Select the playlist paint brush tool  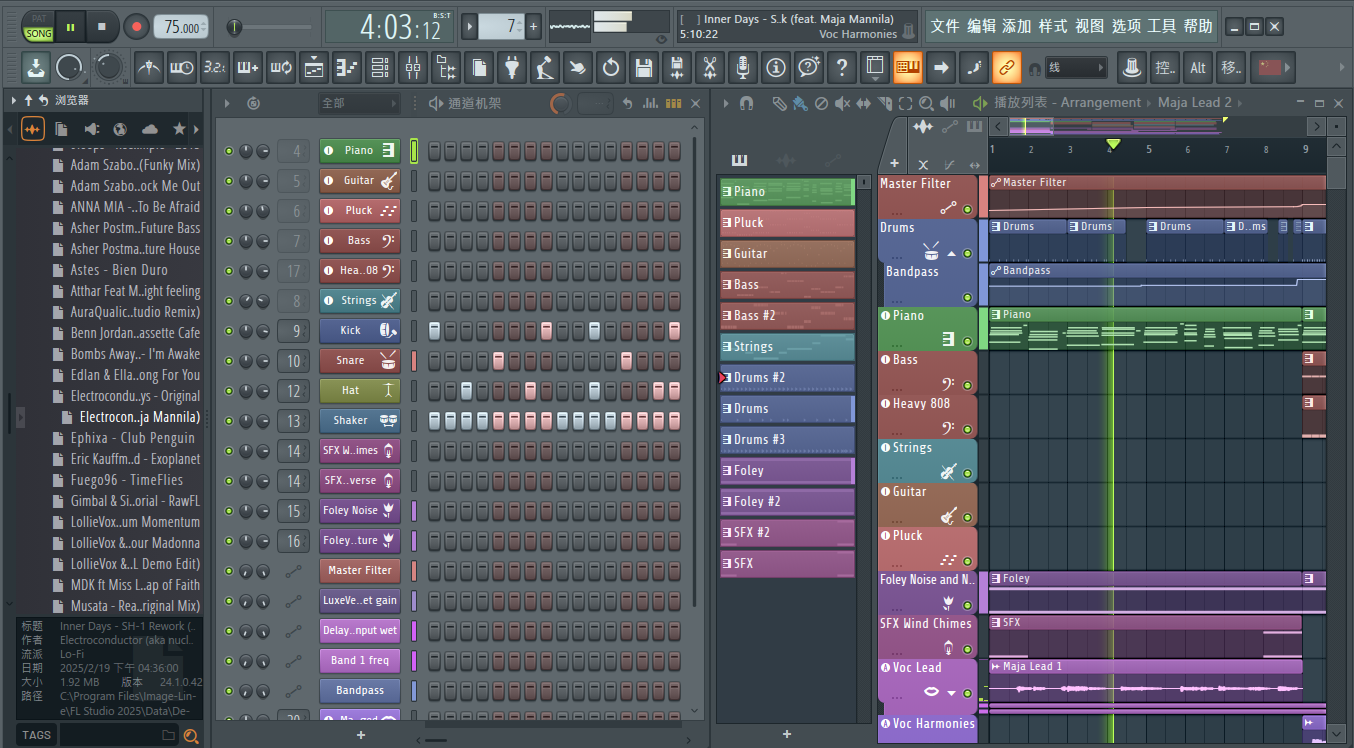(799, 103)
